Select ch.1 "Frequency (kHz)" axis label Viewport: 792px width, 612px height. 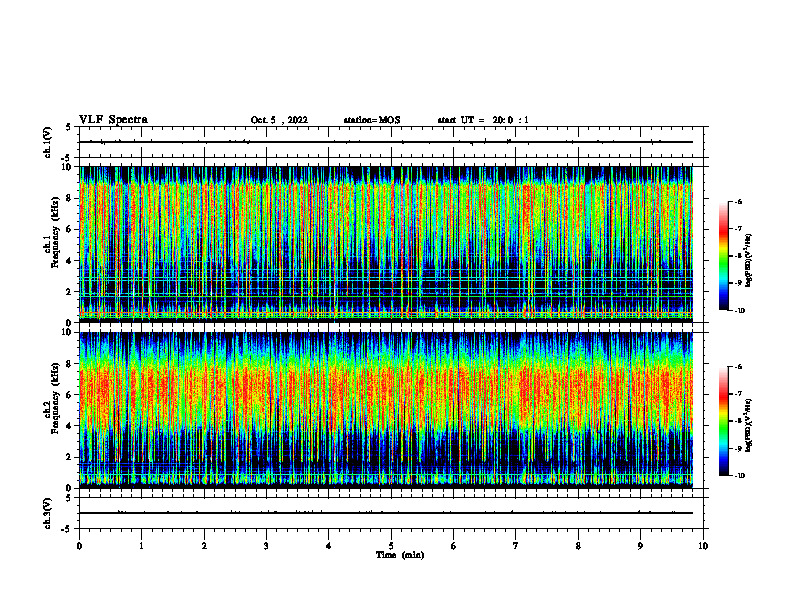[55, 232]
